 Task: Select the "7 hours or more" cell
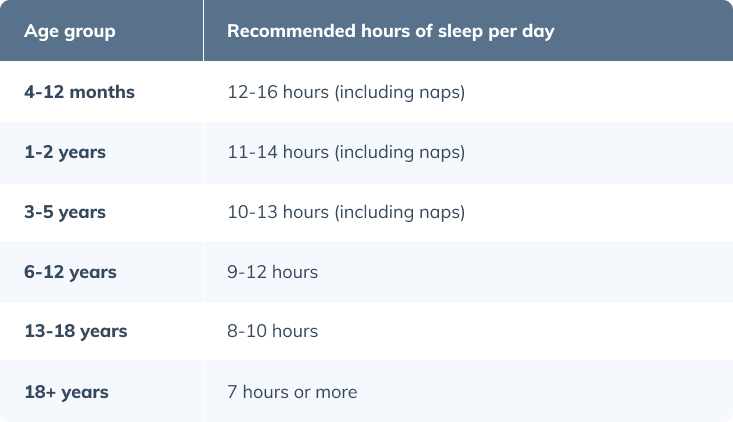coord(292,391)
